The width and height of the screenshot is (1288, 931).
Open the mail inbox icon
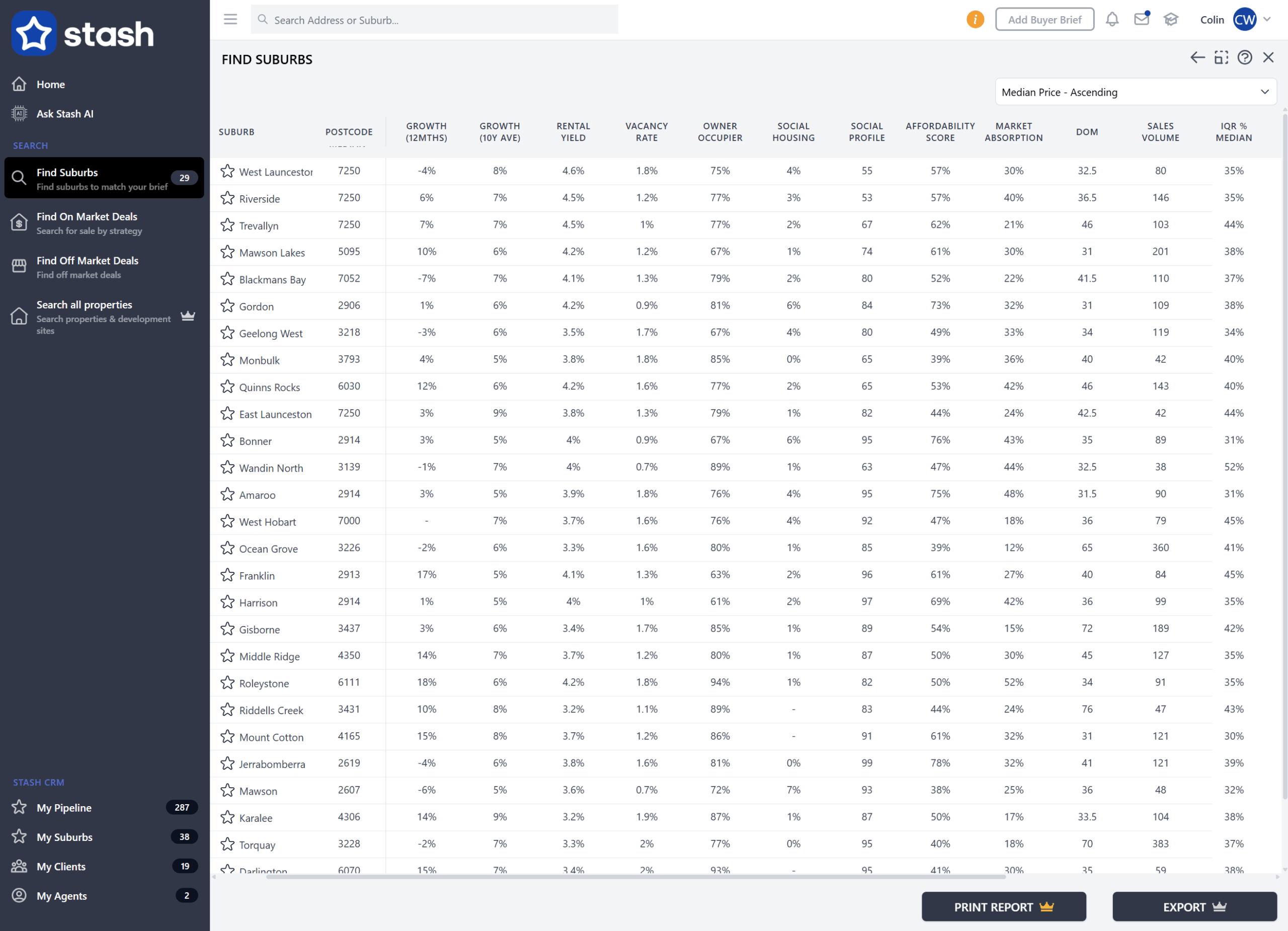click(1141, 19)
